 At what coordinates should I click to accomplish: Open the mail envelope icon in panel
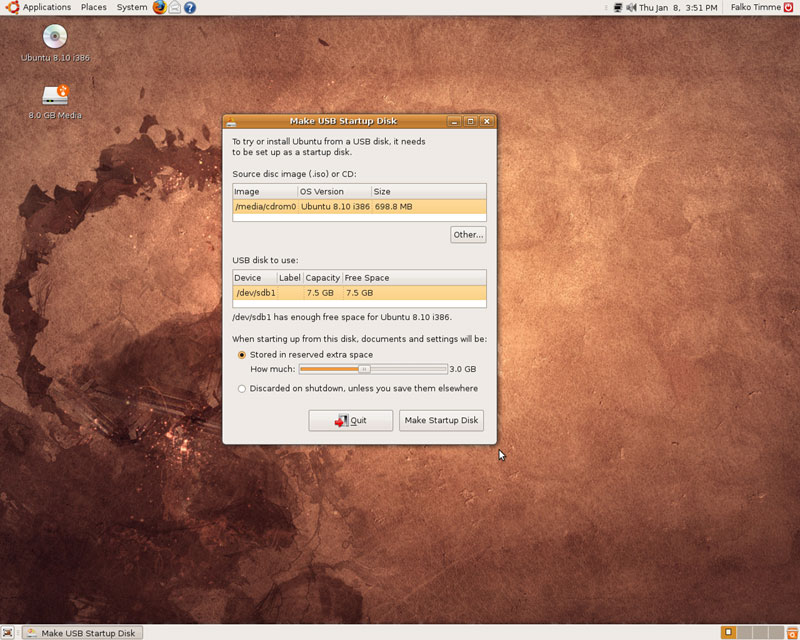[x=175, y=7]
